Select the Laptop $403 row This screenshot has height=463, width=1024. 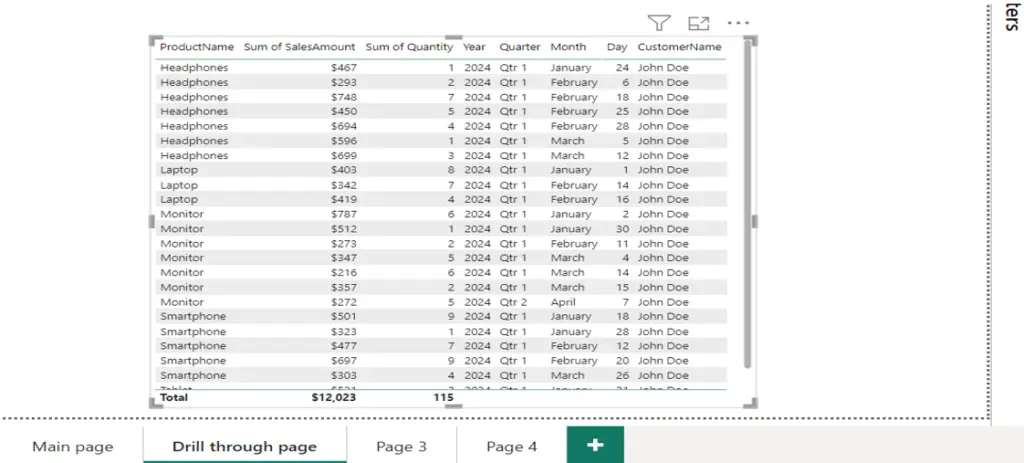(441, 170)
